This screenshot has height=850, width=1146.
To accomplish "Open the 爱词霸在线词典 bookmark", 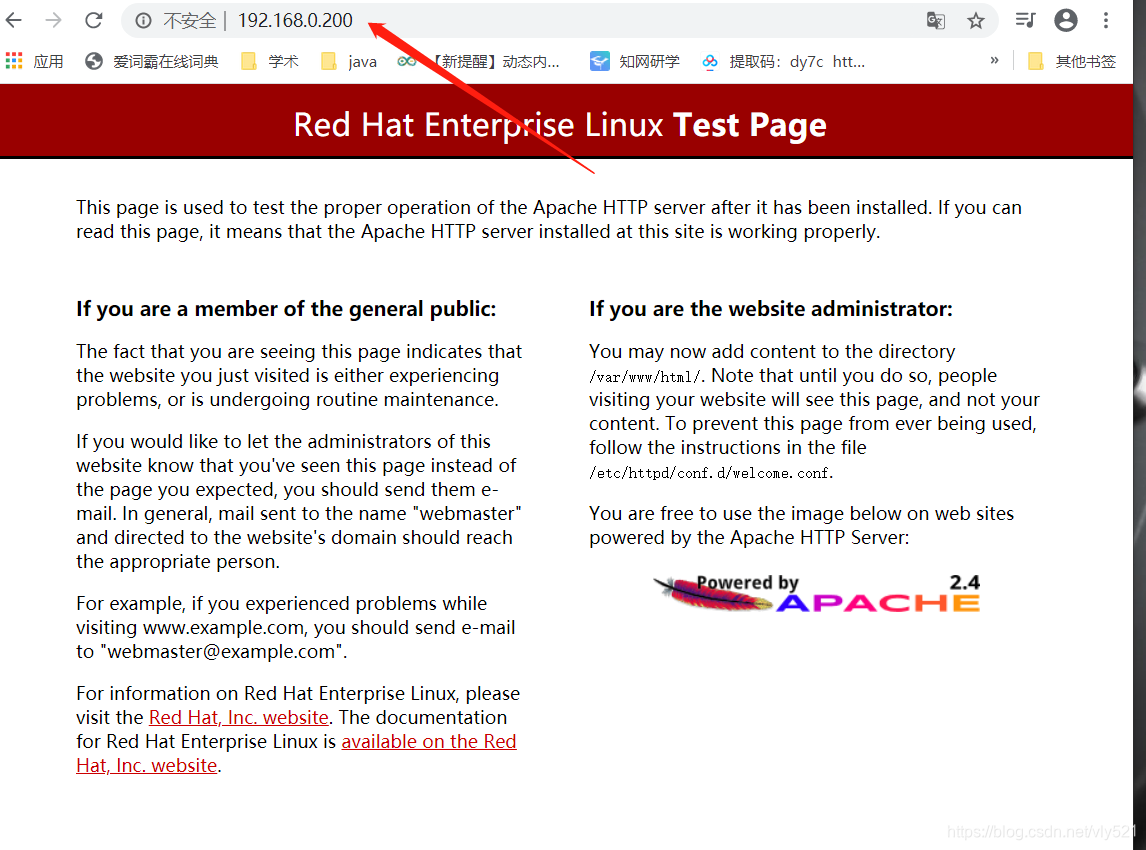I will 152,61.
